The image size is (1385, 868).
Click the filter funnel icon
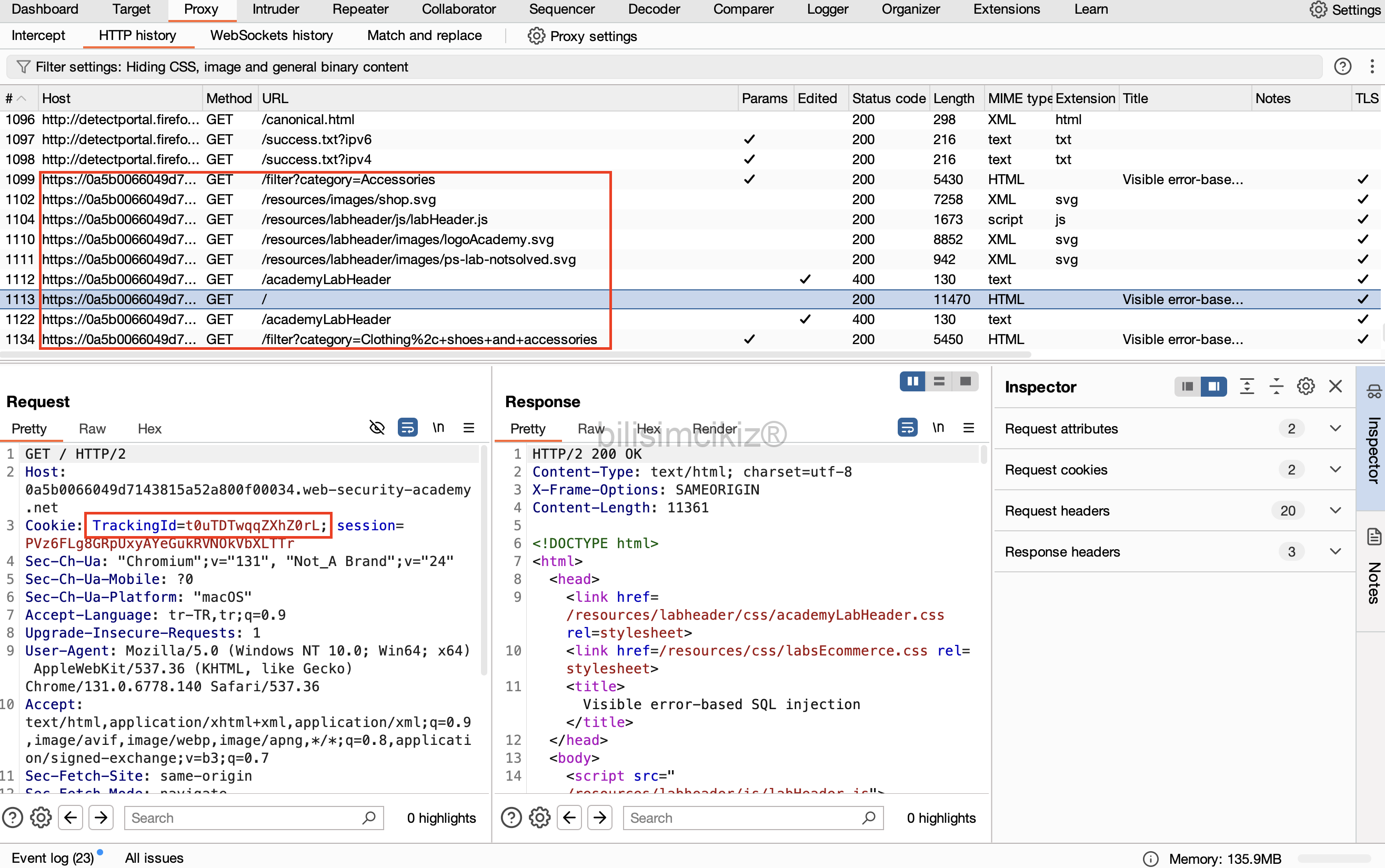[x=23, y=67]
